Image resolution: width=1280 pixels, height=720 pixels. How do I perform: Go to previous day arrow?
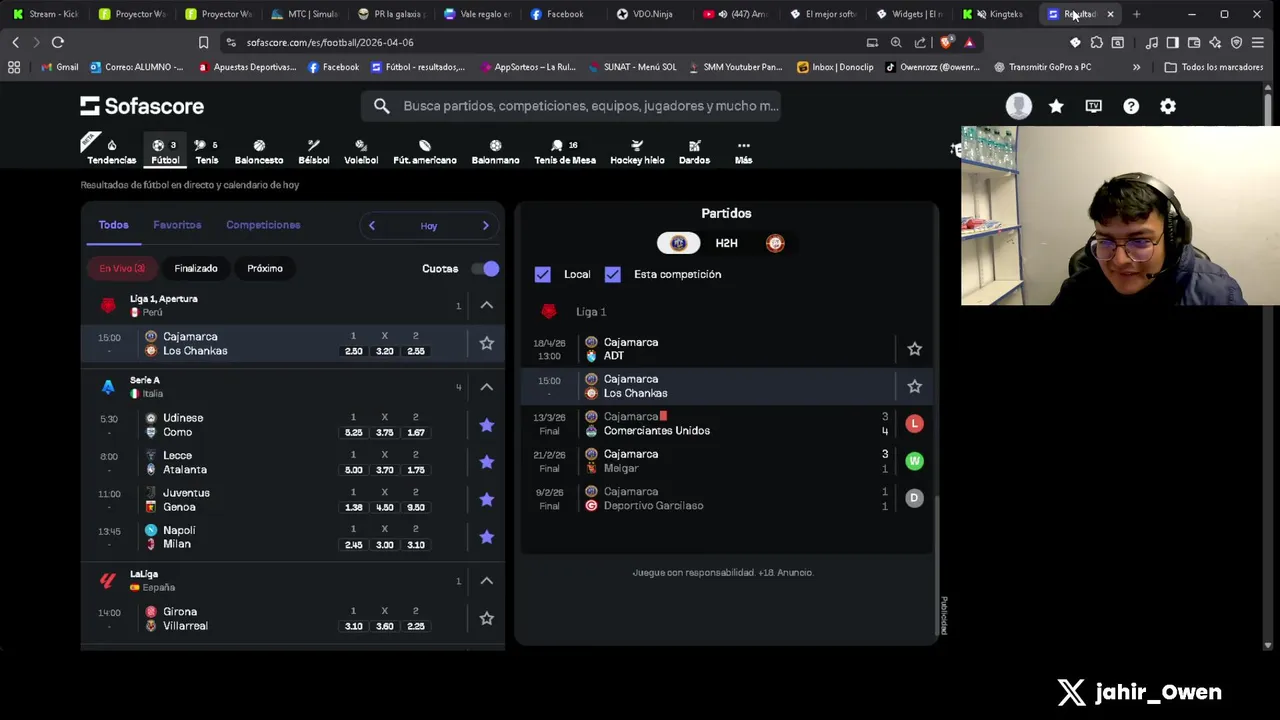click(x=372, y=225)
